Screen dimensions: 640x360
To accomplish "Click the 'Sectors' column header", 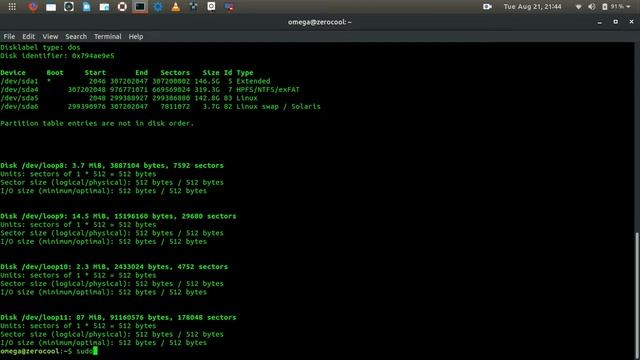I will tap(175, 73).
